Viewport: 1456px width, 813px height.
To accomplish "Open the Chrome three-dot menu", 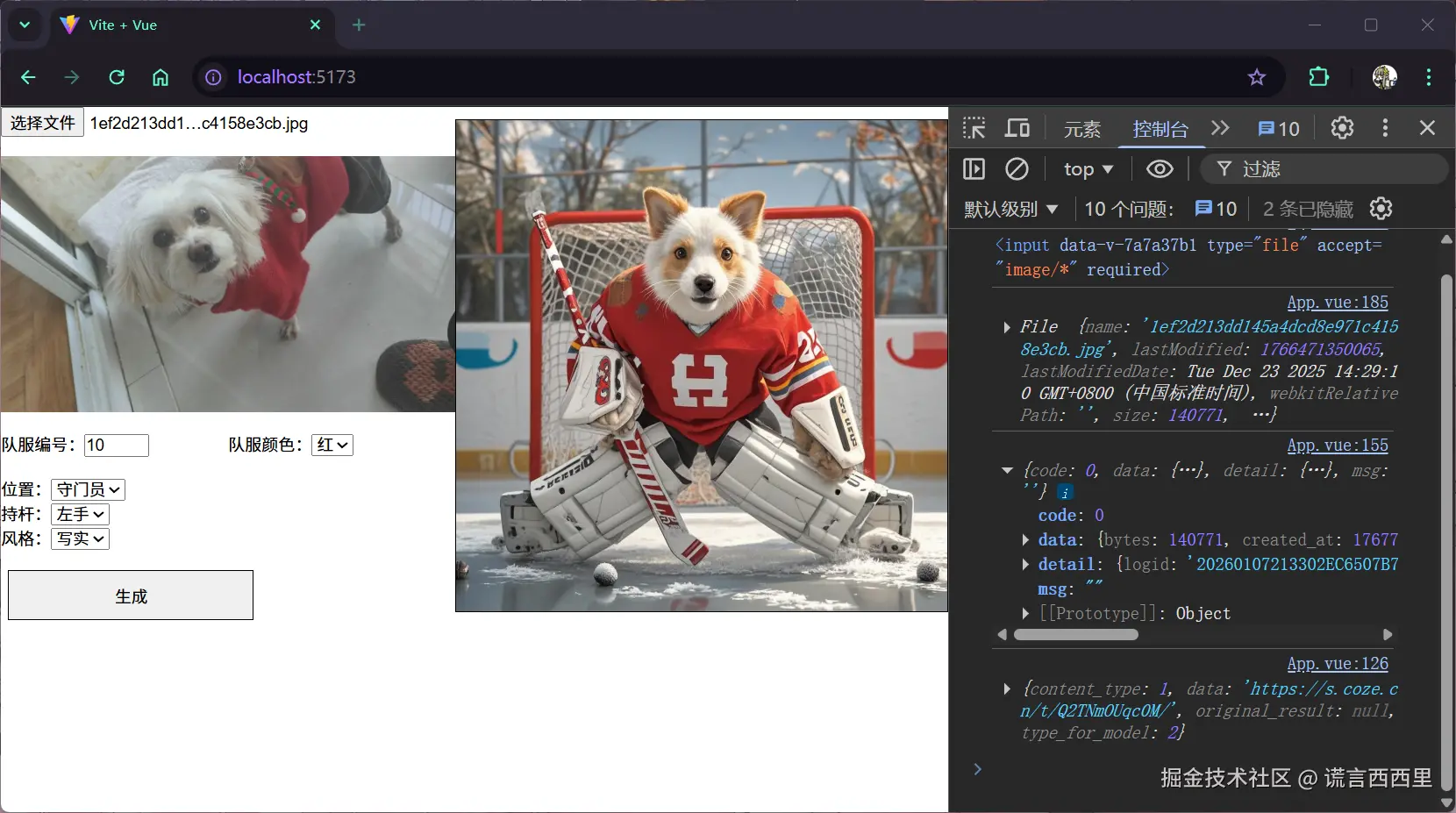I will pos(1429,77).
